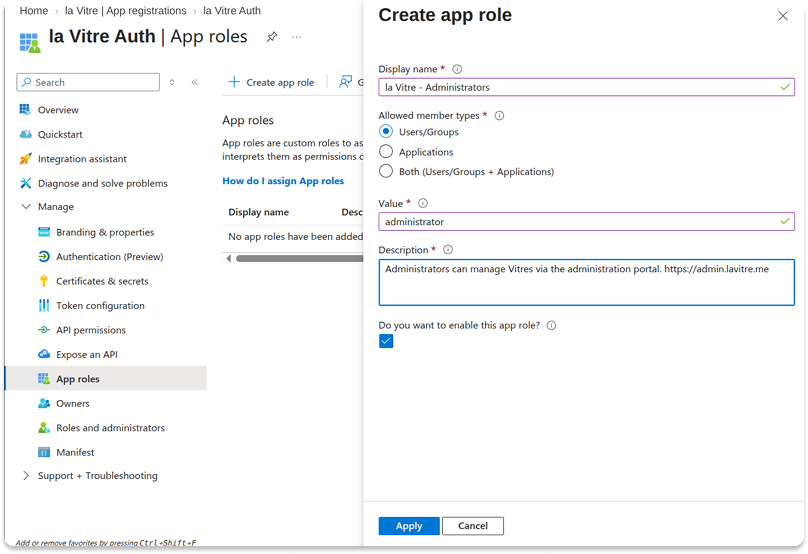Select the Users/Groups radio button

click(x=386, y=131)
